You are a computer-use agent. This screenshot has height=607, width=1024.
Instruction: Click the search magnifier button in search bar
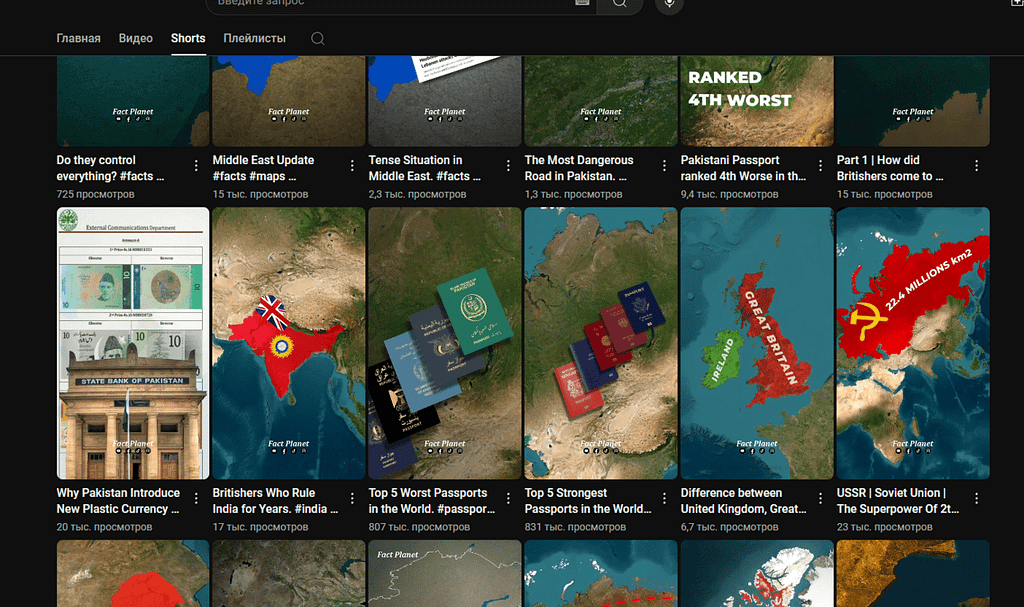620,4
